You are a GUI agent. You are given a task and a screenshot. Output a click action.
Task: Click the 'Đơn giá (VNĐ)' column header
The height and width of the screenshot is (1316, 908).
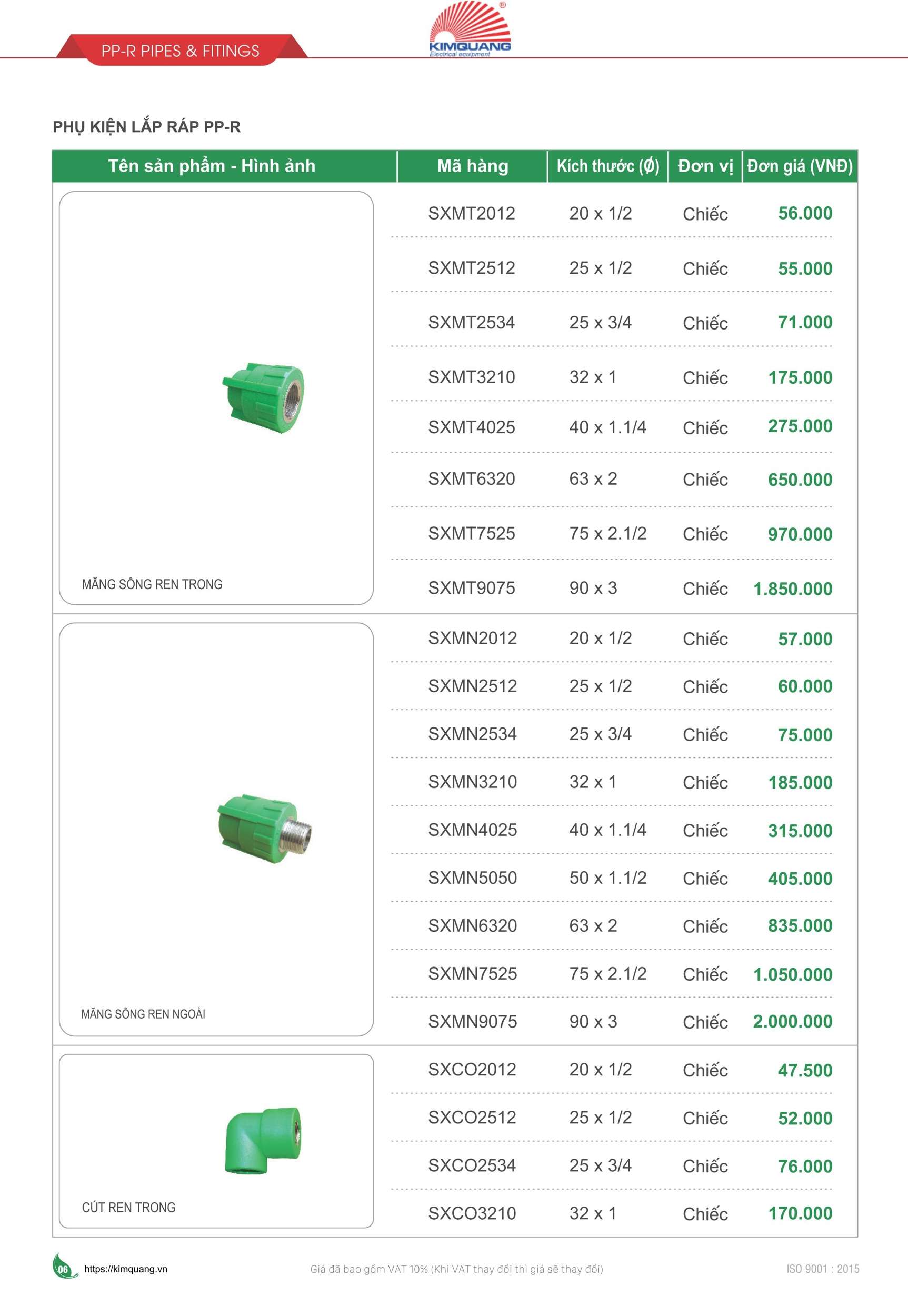tap(800, 166)
